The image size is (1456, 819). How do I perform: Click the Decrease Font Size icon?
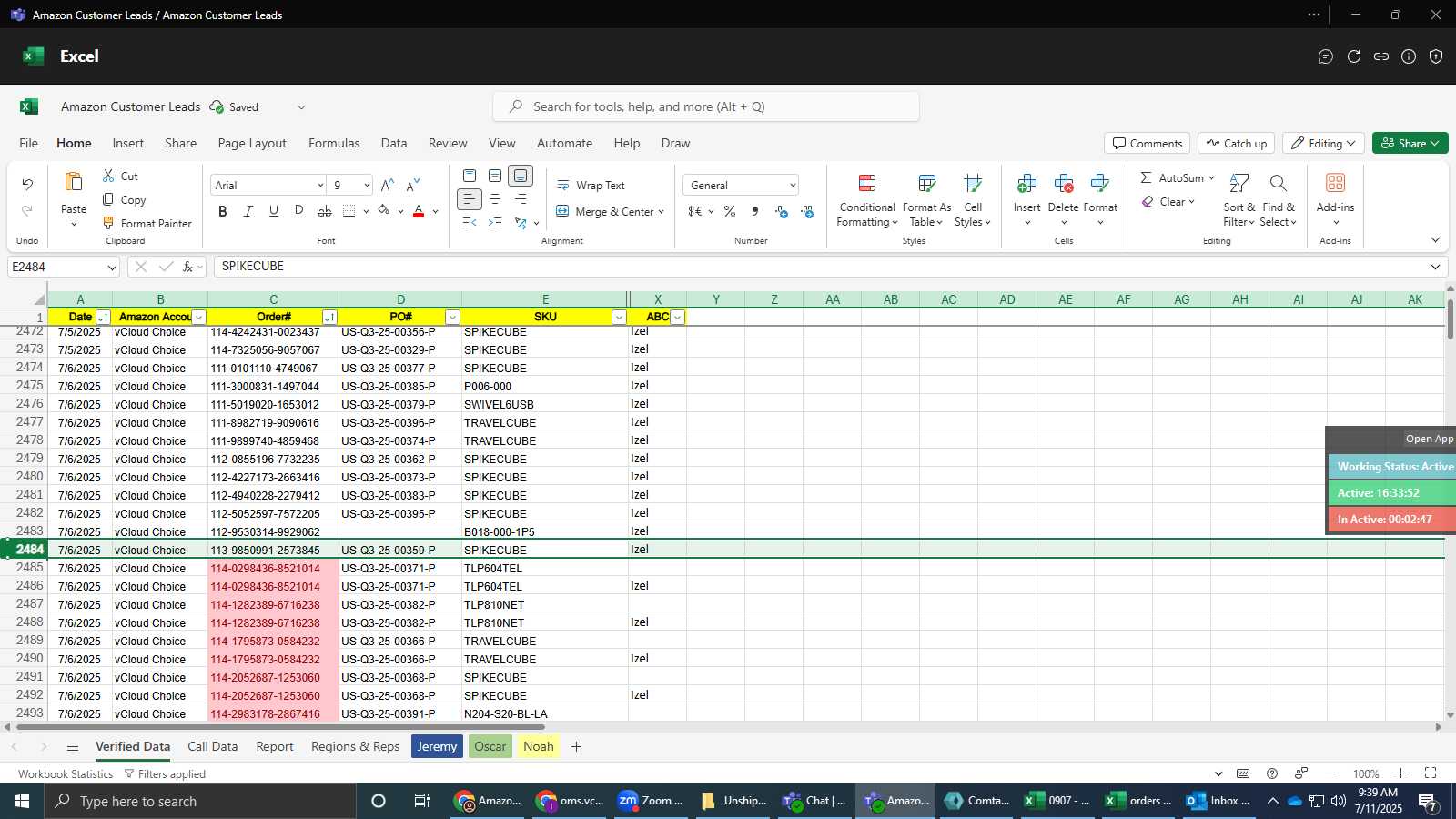click(x=413, y=185)
